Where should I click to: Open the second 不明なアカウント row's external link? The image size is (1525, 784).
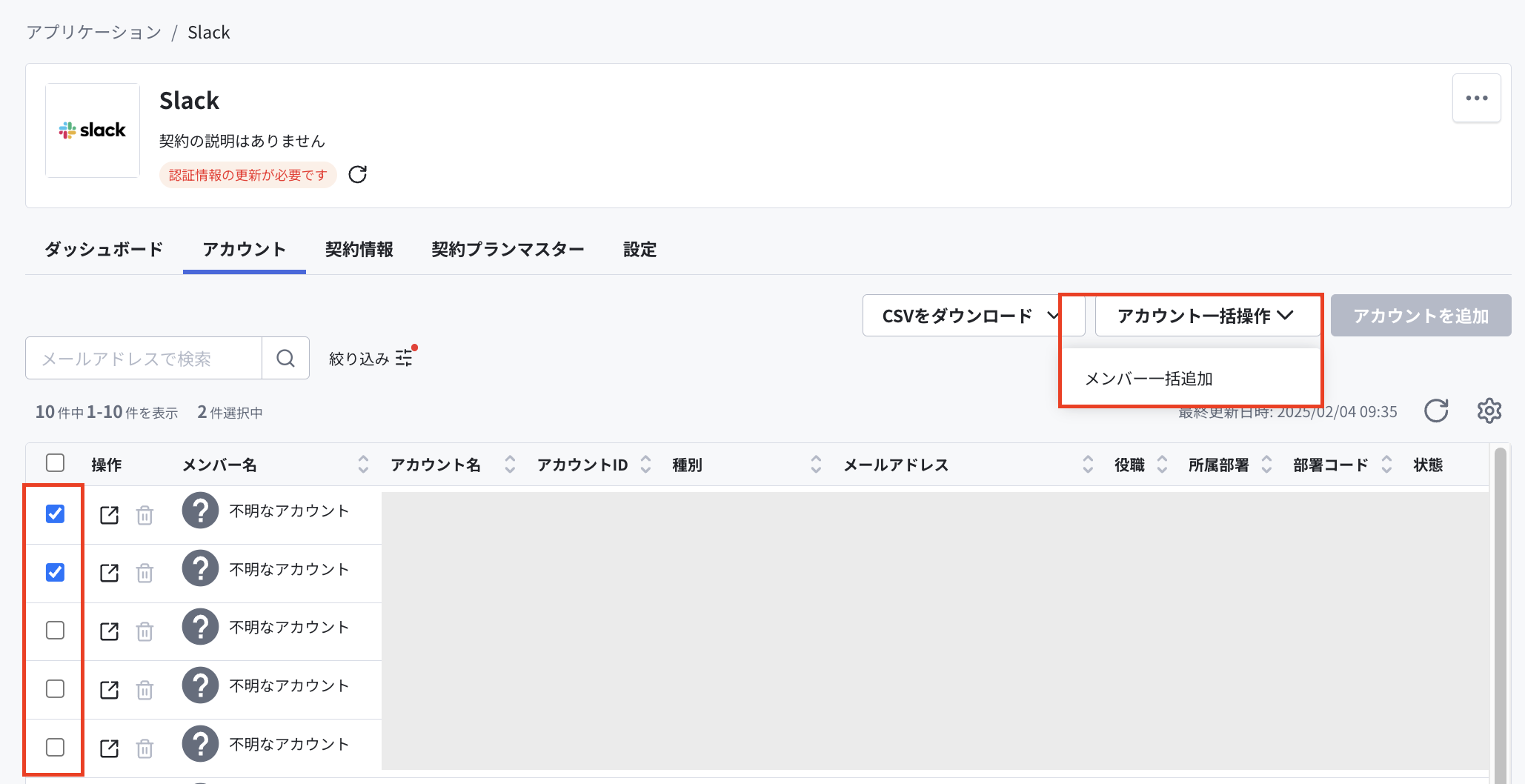[109, 573]
